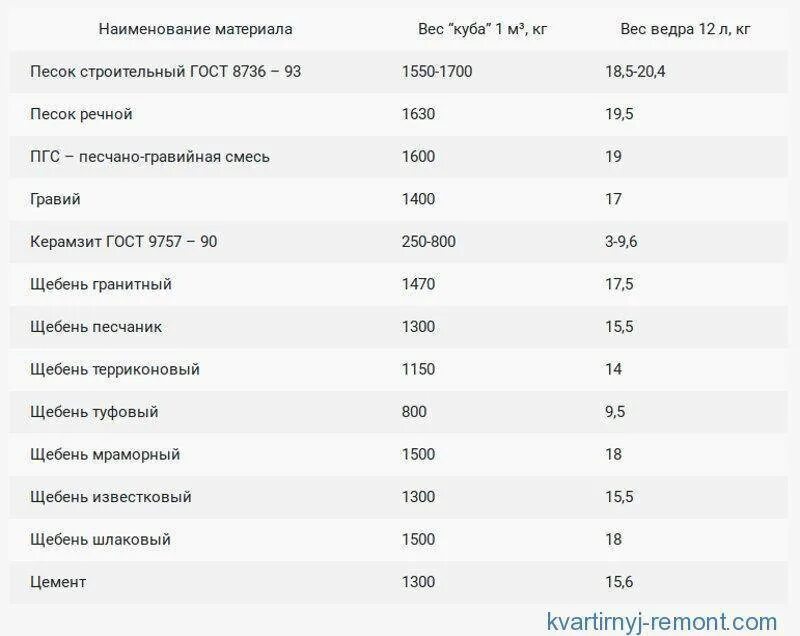Select the 'Щебень песчаник' entry

[x=96, y=326]
